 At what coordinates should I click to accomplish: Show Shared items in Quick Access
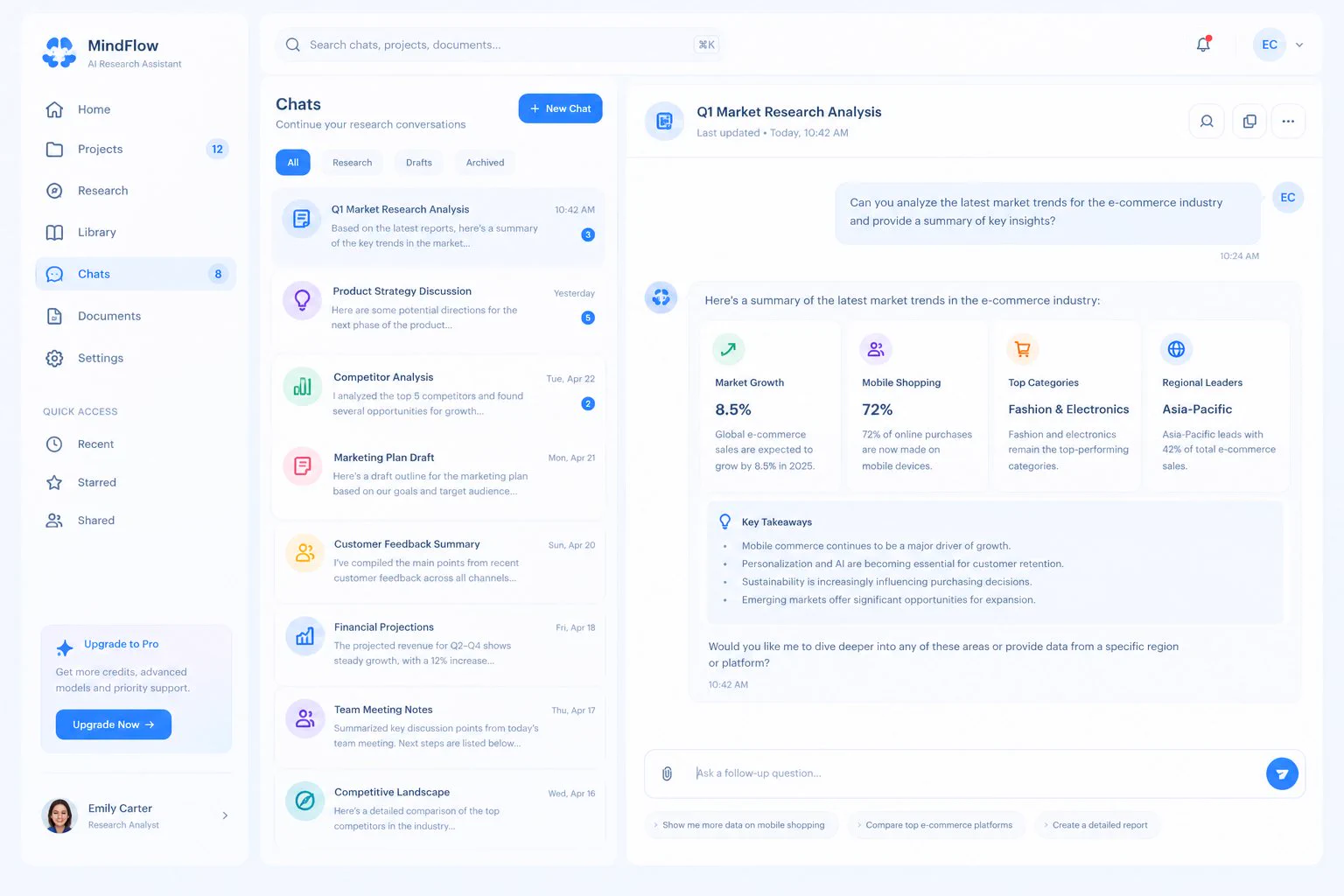136,521
